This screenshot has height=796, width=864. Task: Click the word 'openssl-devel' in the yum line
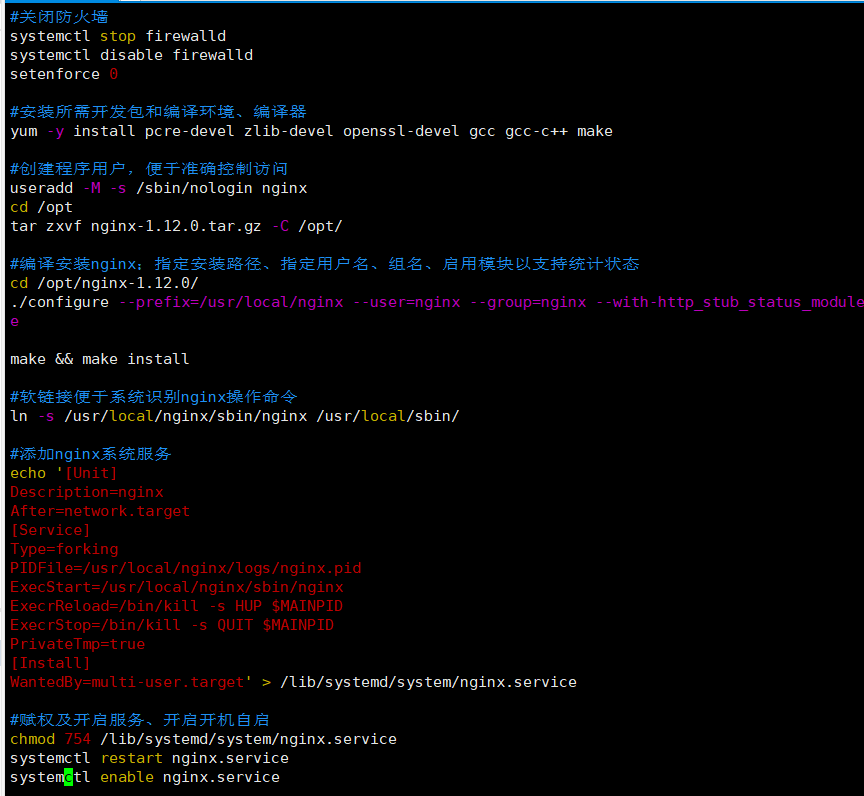[401, 131]
